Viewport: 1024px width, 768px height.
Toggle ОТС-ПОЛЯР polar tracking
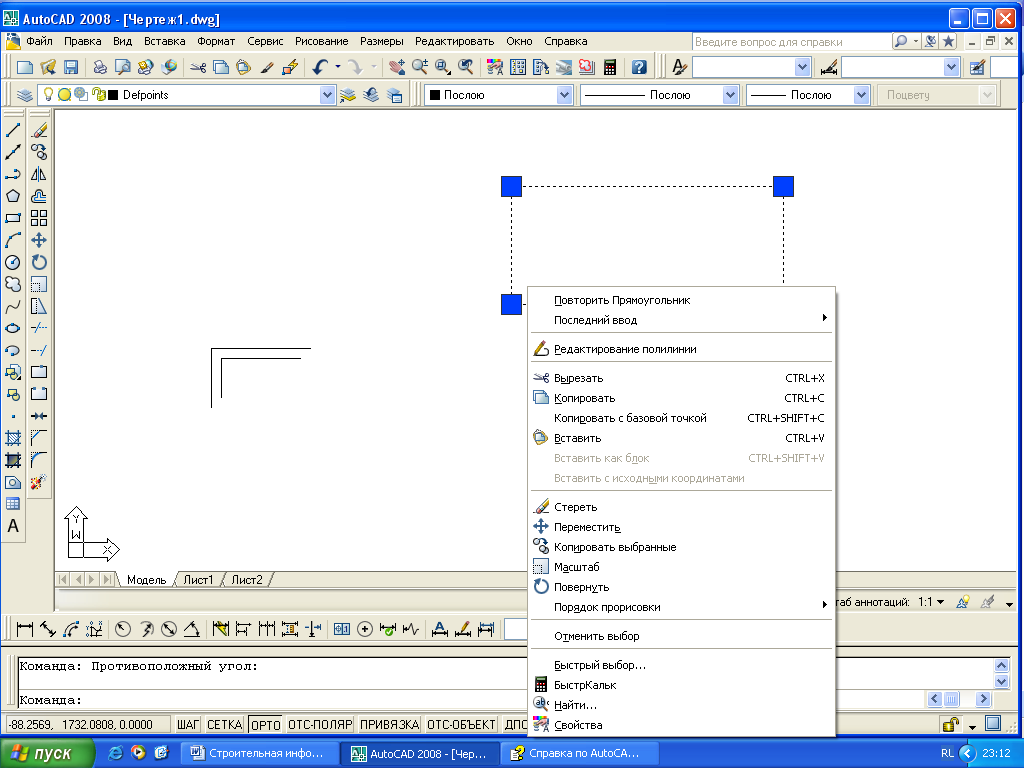pyautogui.click(x=320, y=725)
